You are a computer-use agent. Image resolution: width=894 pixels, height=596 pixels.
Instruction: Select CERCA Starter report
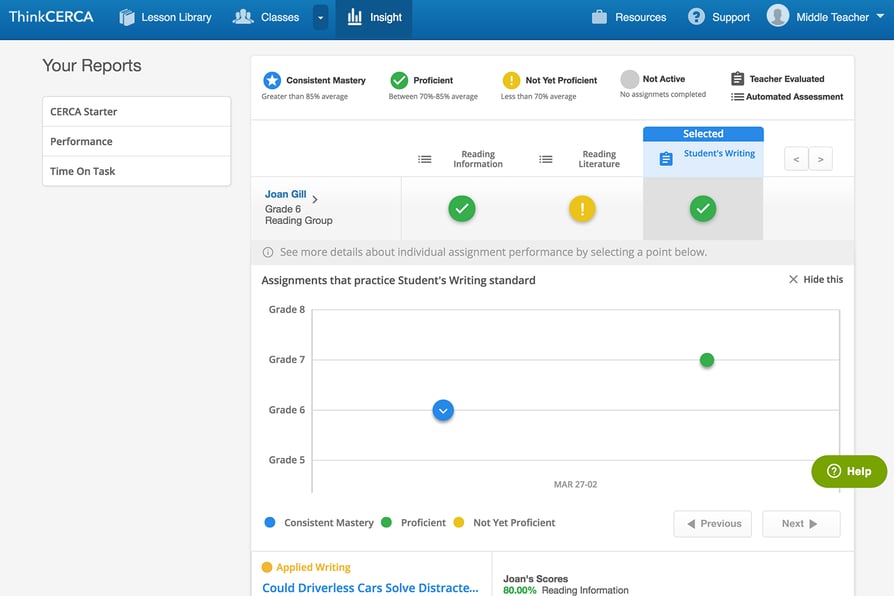click(137, 112)
